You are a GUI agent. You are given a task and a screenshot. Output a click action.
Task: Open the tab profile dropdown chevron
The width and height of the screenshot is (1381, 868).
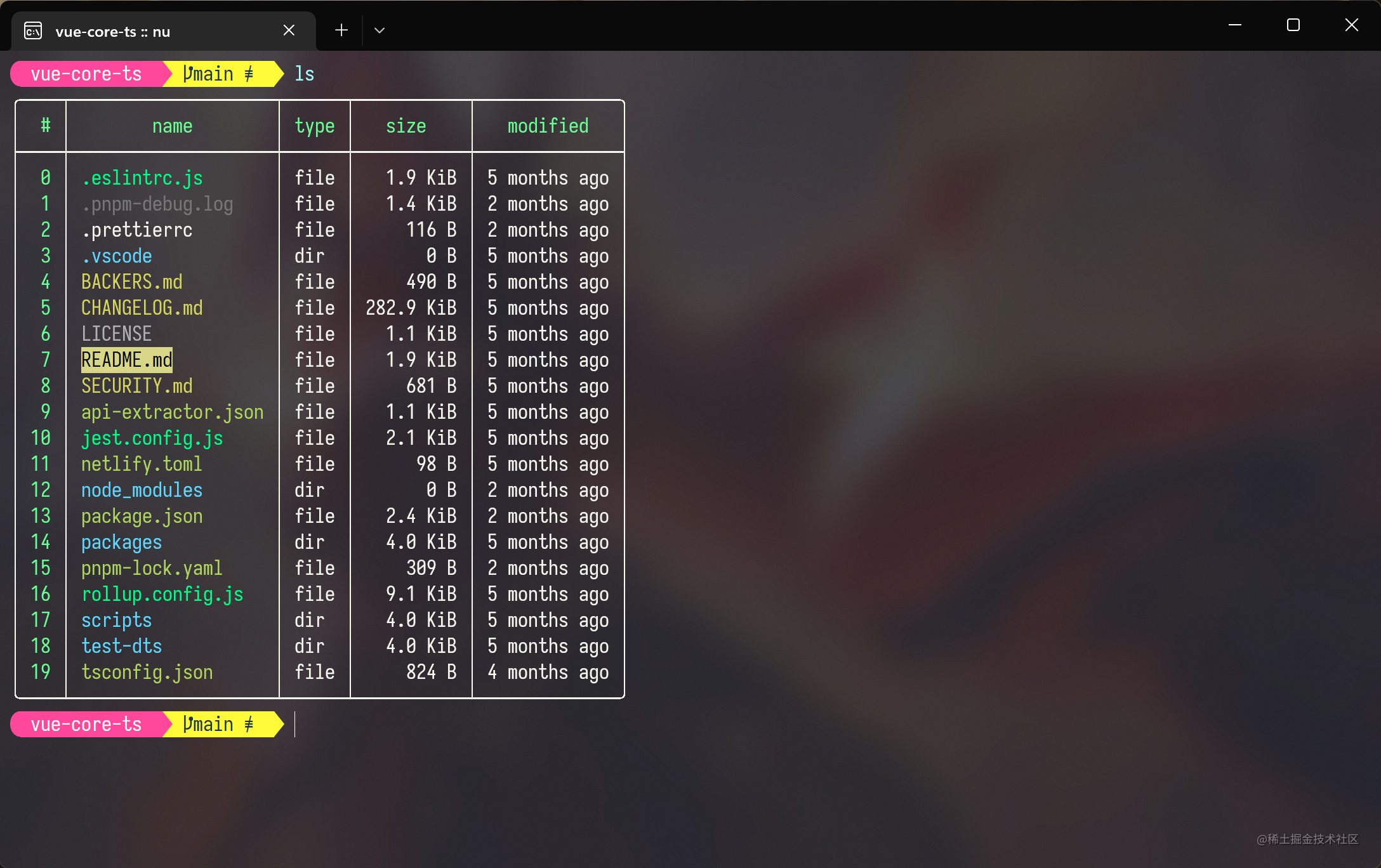(380, 30)
